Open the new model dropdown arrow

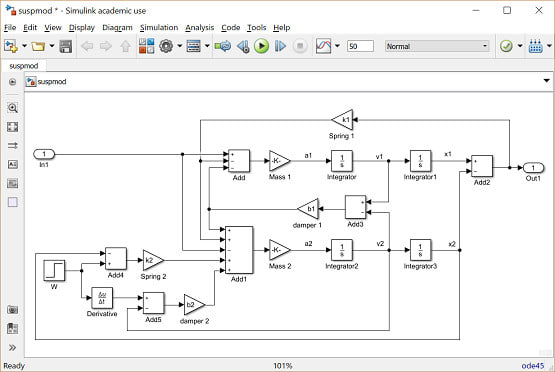click(24, 46)
